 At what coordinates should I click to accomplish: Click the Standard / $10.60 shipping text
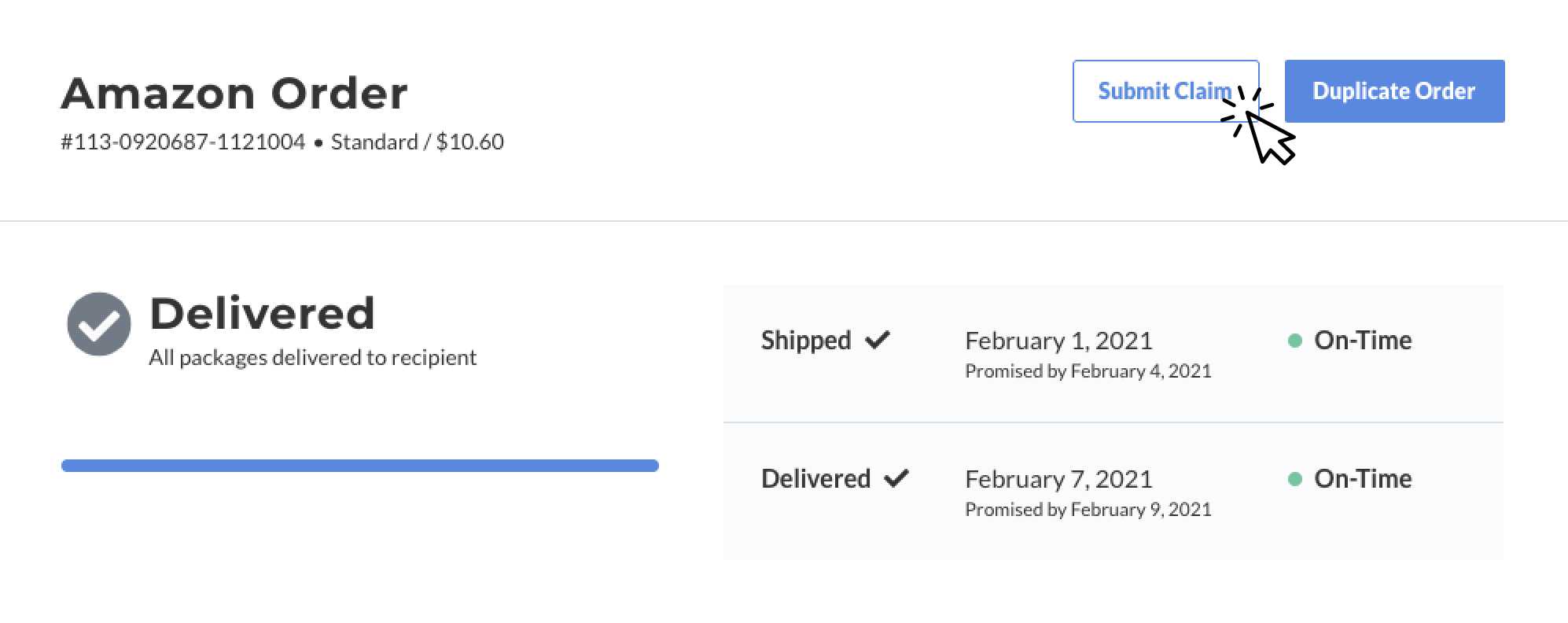click(418, 142)
